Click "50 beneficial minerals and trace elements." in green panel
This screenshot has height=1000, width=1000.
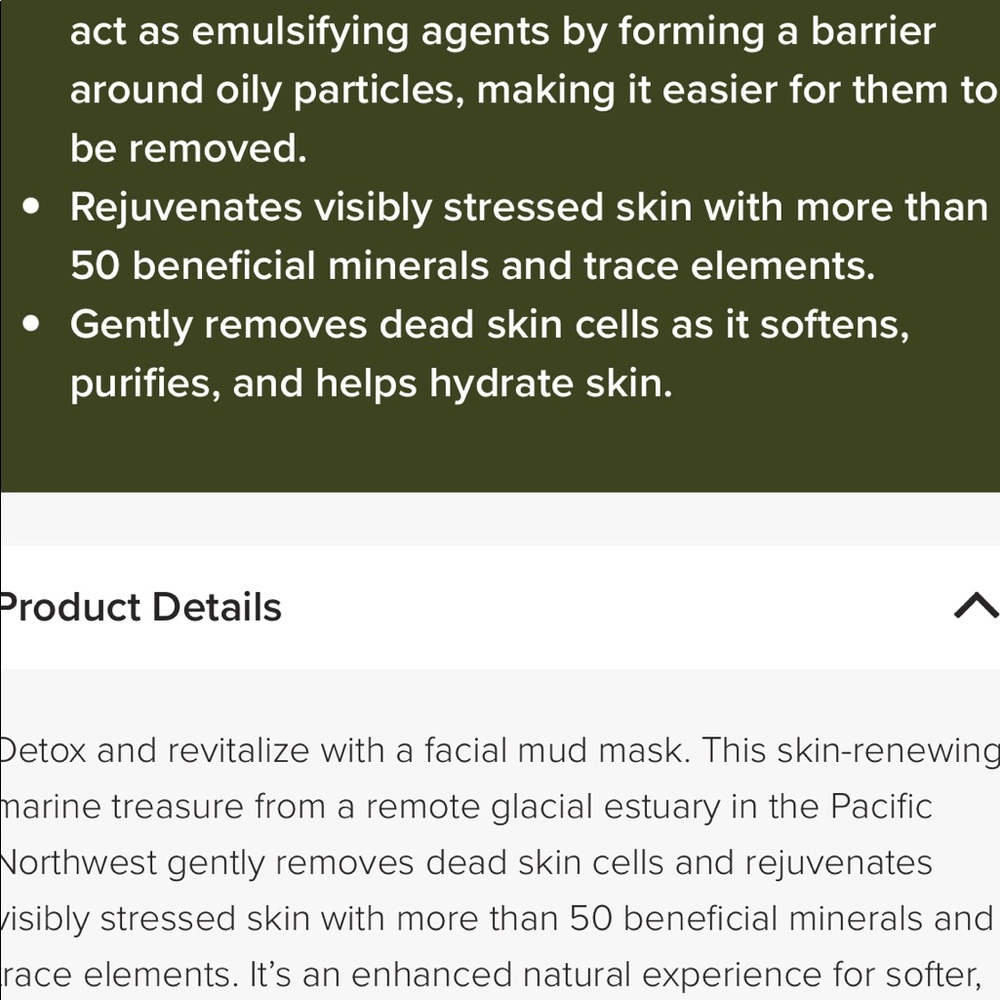pyautogui.click(x=472, y=266)
